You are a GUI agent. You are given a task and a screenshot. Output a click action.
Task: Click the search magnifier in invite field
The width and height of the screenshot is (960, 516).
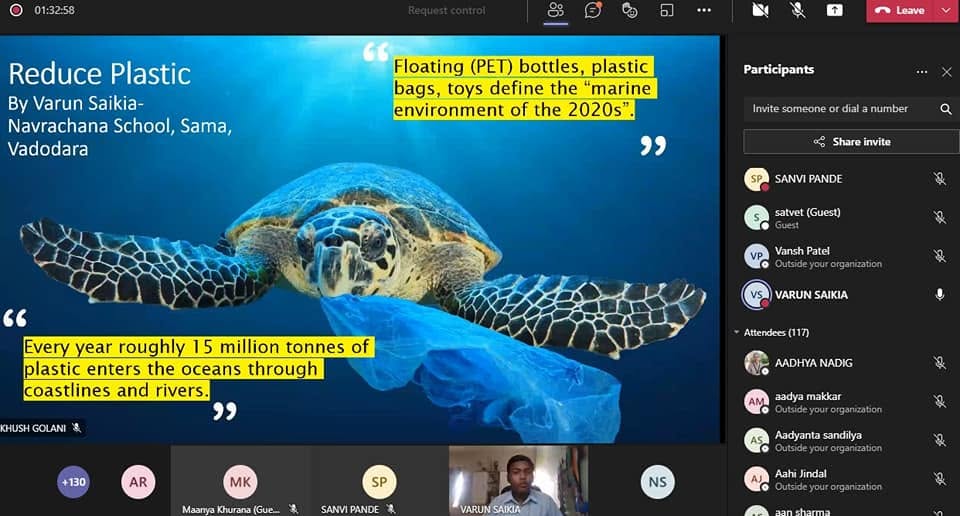click(x=946, y=109)
